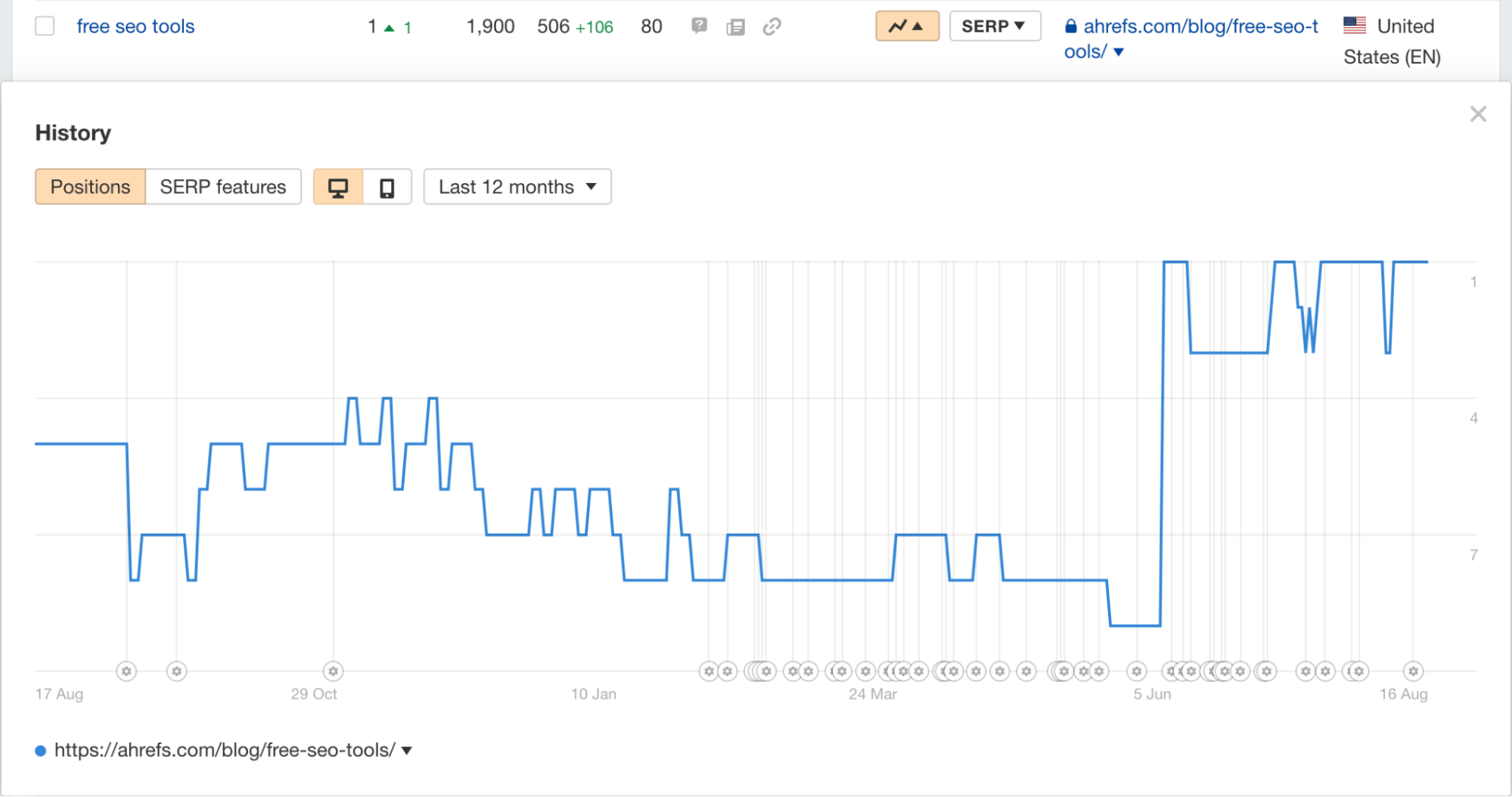Image resolution: width=1512 pixels, height=797 pixels.
Task: Click the notes icon next to free seo tools
Action: tap(735, 26)
